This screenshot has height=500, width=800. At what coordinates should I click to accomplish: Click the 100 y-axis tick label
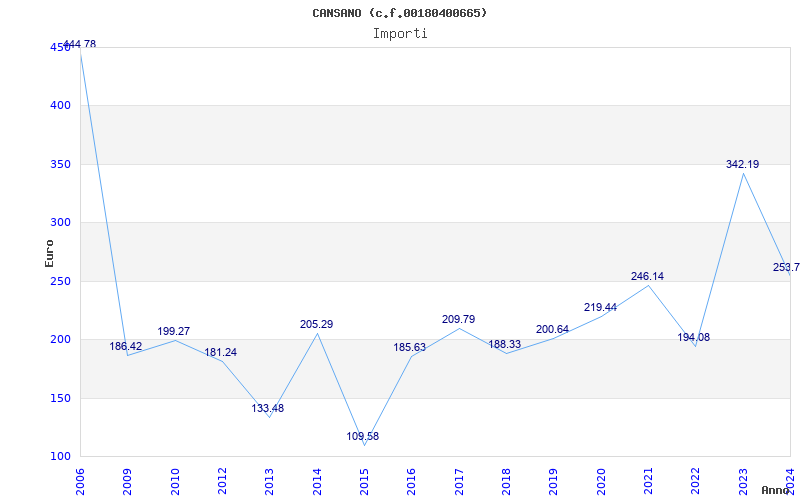(x=60, y=457)
